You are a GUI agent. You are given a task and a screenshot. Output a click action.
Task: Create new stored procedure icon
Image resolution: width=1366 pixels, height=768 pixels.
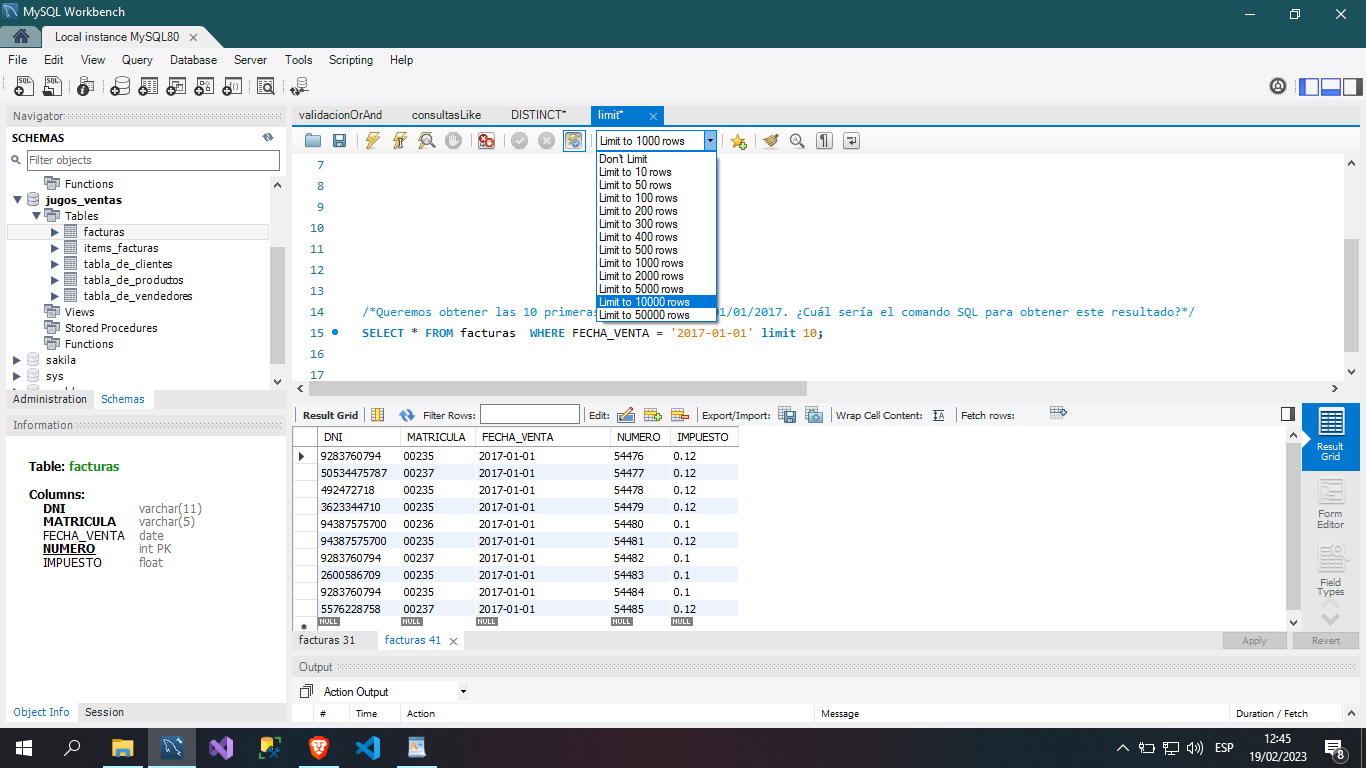coord(204,87)
